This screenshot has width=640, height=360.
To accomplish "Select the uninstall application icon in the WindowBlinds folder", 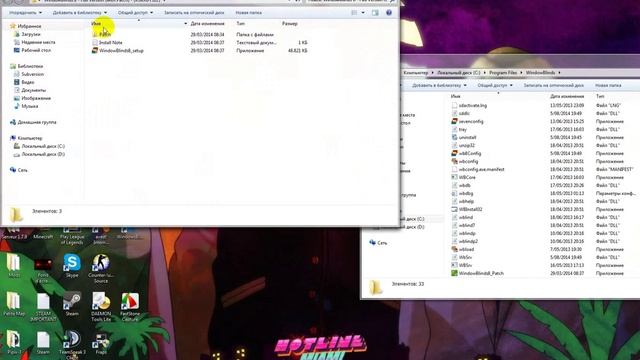I will [x=454, y=138].
